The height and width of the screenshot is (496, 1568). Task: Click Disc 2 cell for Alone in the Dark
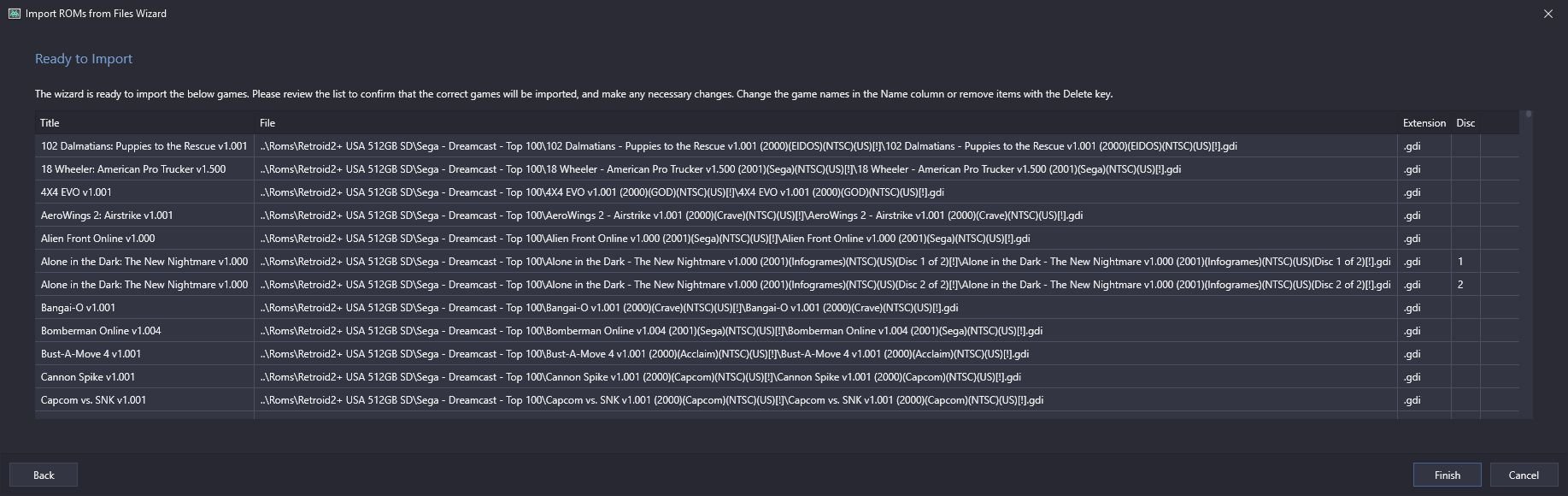tap(1465, 285)
